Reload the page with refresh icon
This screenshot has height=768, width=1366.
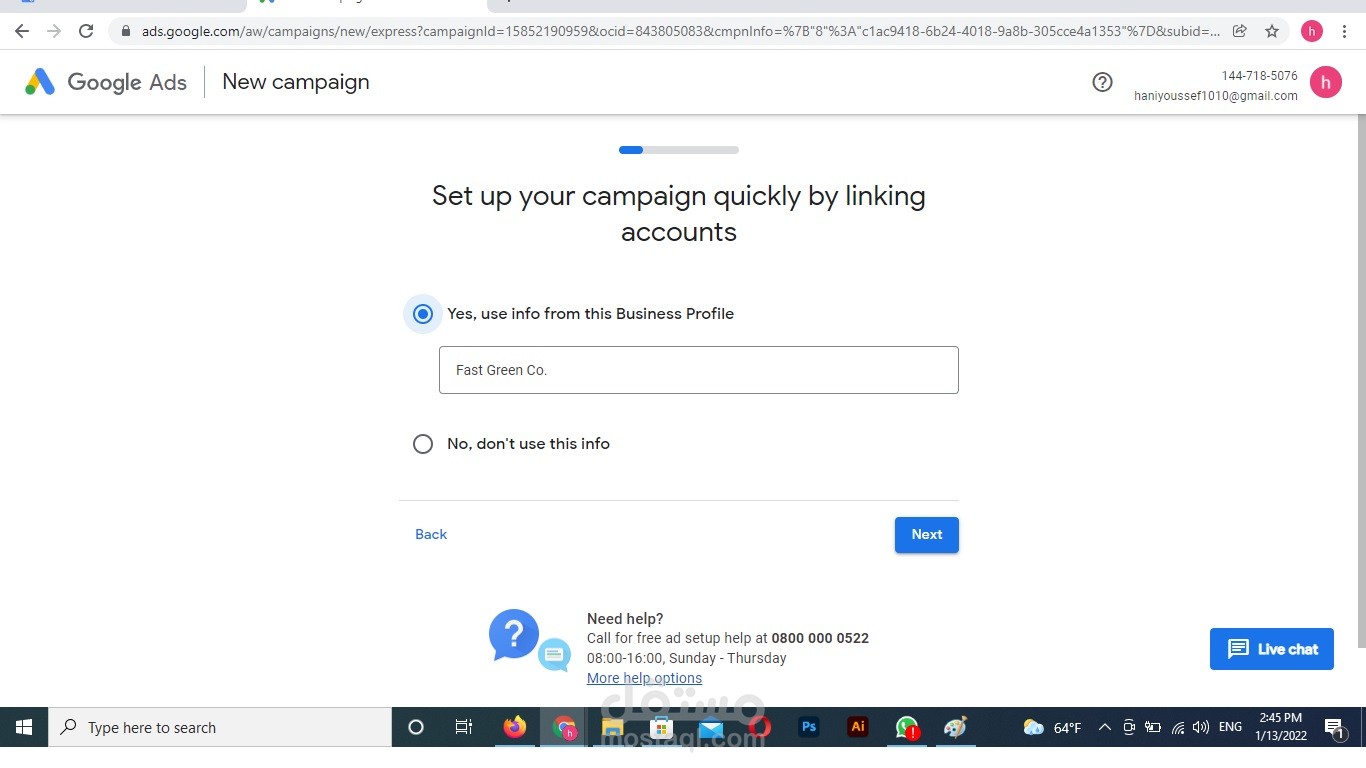[86, 31]
